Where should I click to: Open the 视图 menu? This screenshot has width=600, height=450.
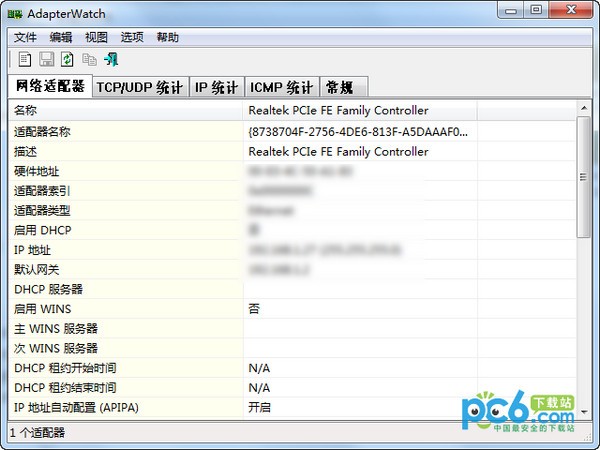tap(96, 37)
